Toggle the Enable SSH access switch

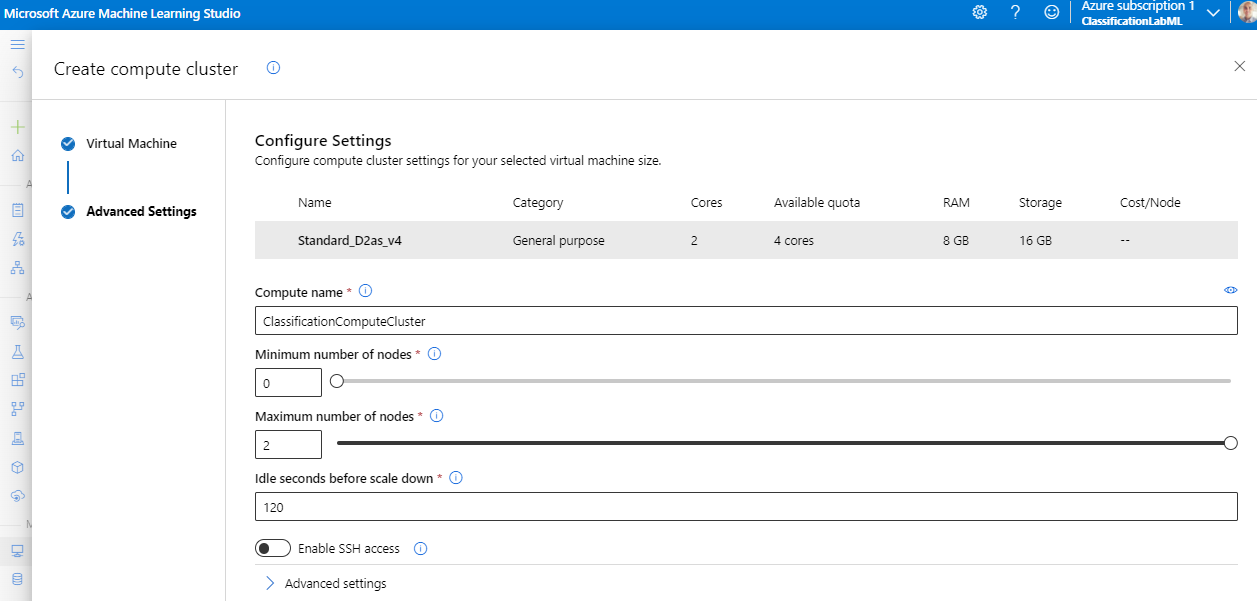tap(273, 548)
